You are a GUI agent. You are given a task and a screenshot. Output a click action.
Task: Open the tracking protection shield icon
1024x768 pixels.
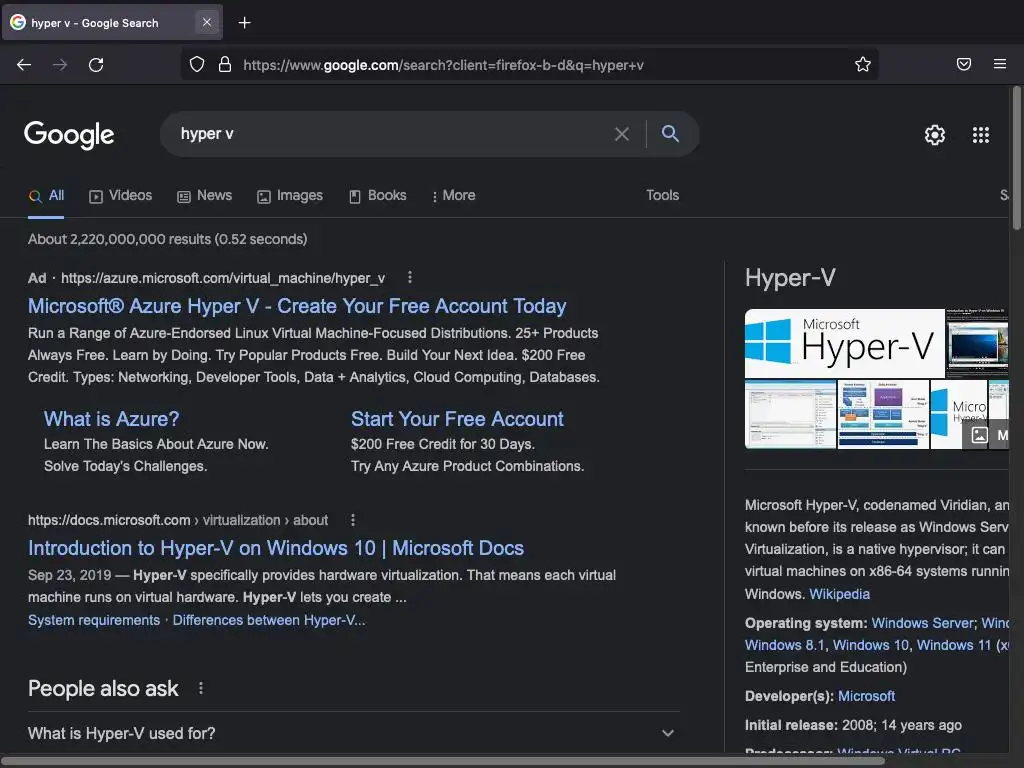point(197,64)
